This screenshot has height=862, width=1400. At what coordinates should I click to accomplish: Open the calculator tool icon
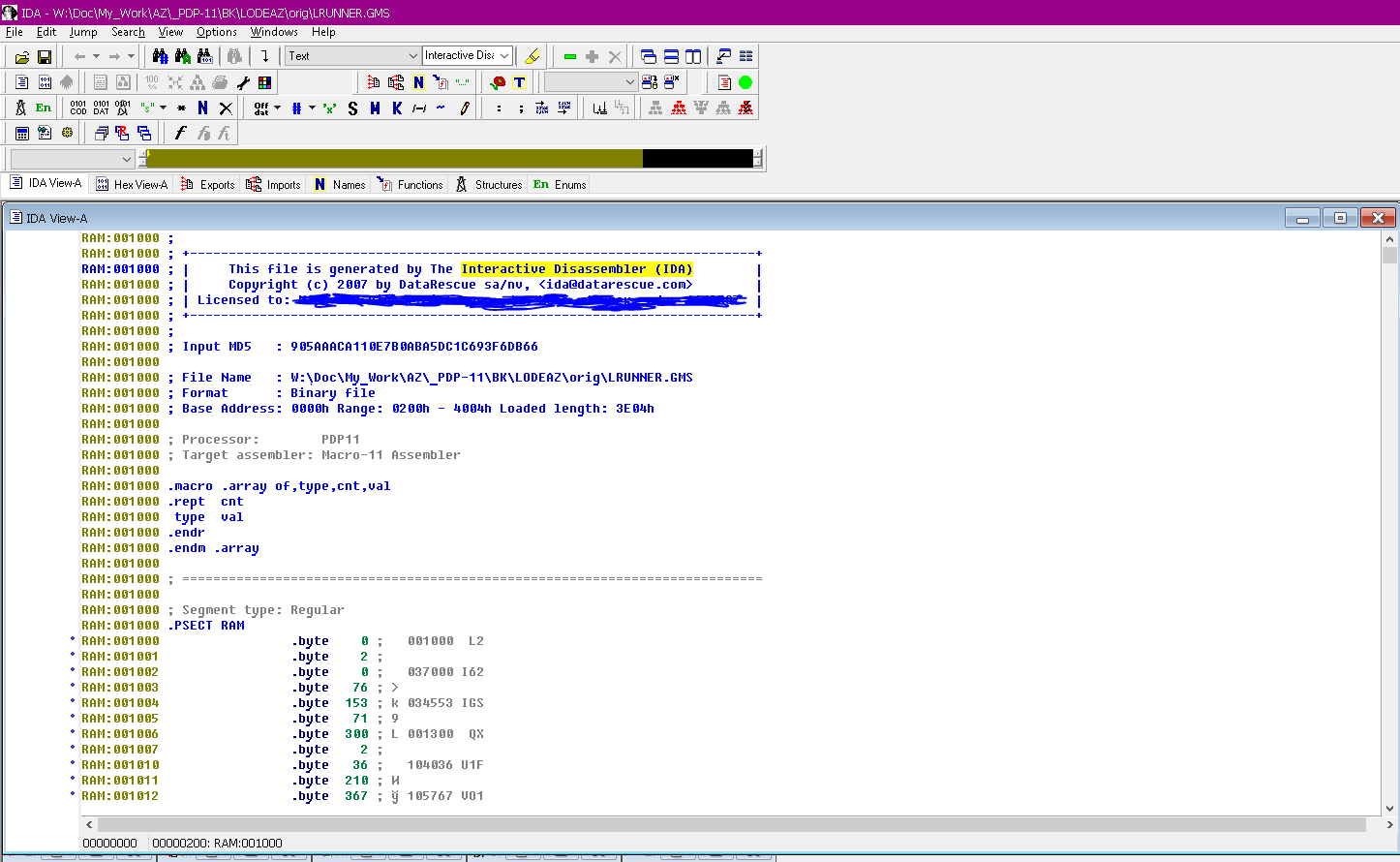click(21, 133)
